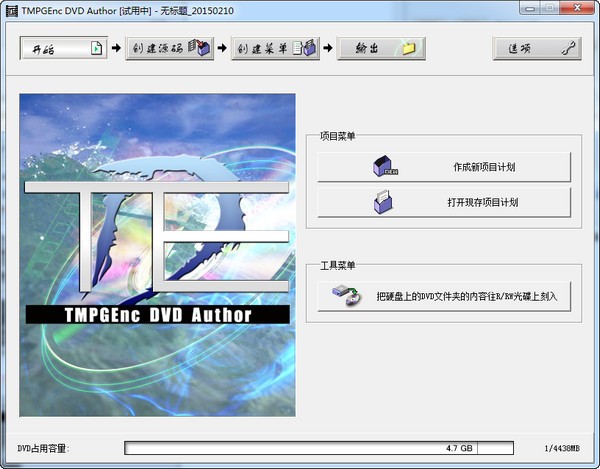Click the 4.7 GB capacity marker
This screenshot has height=469, width=600.
459,448
